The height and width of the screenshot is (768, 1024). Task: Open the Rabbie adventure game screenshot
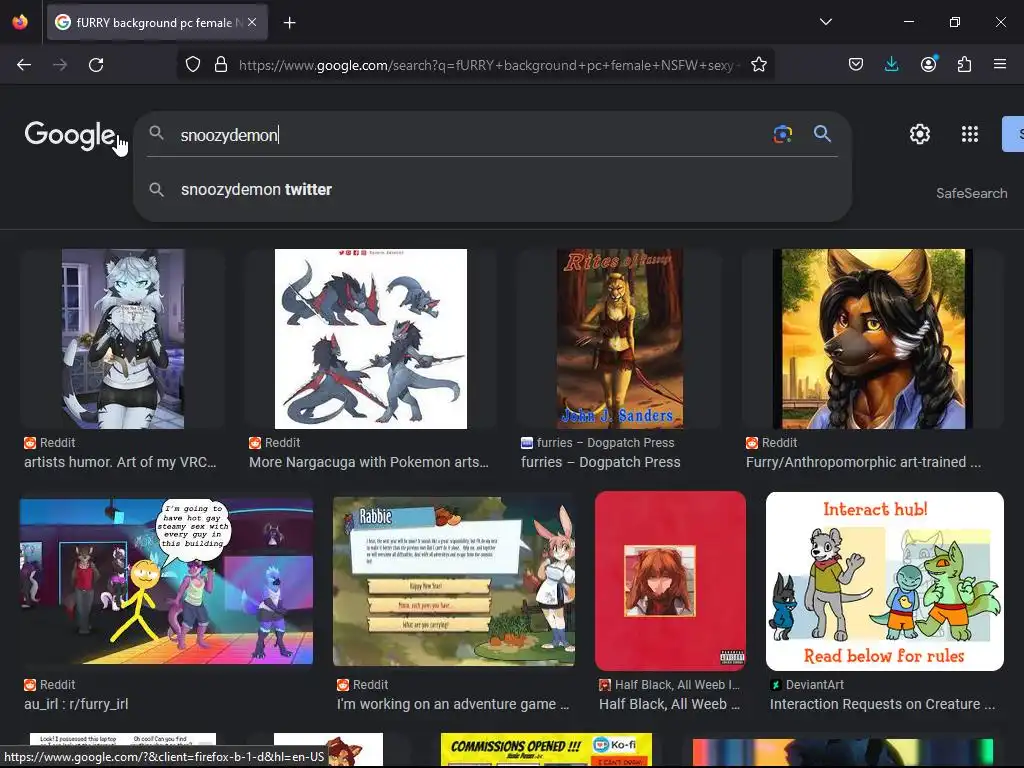click(454, 581)
